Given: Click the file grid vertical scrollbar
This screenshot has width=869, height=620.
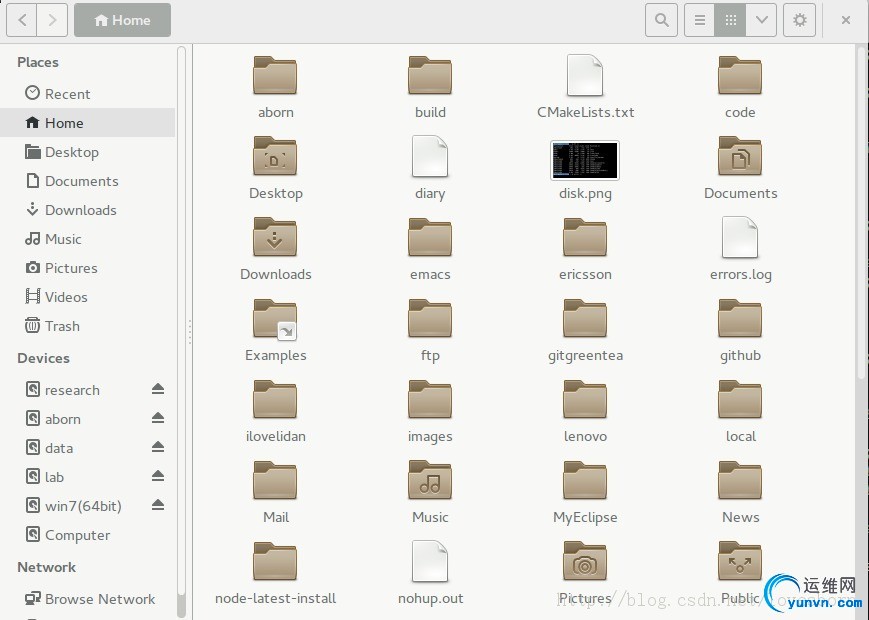Looking at the screenshot, I should pyautogui.click(x=861, y=213).
